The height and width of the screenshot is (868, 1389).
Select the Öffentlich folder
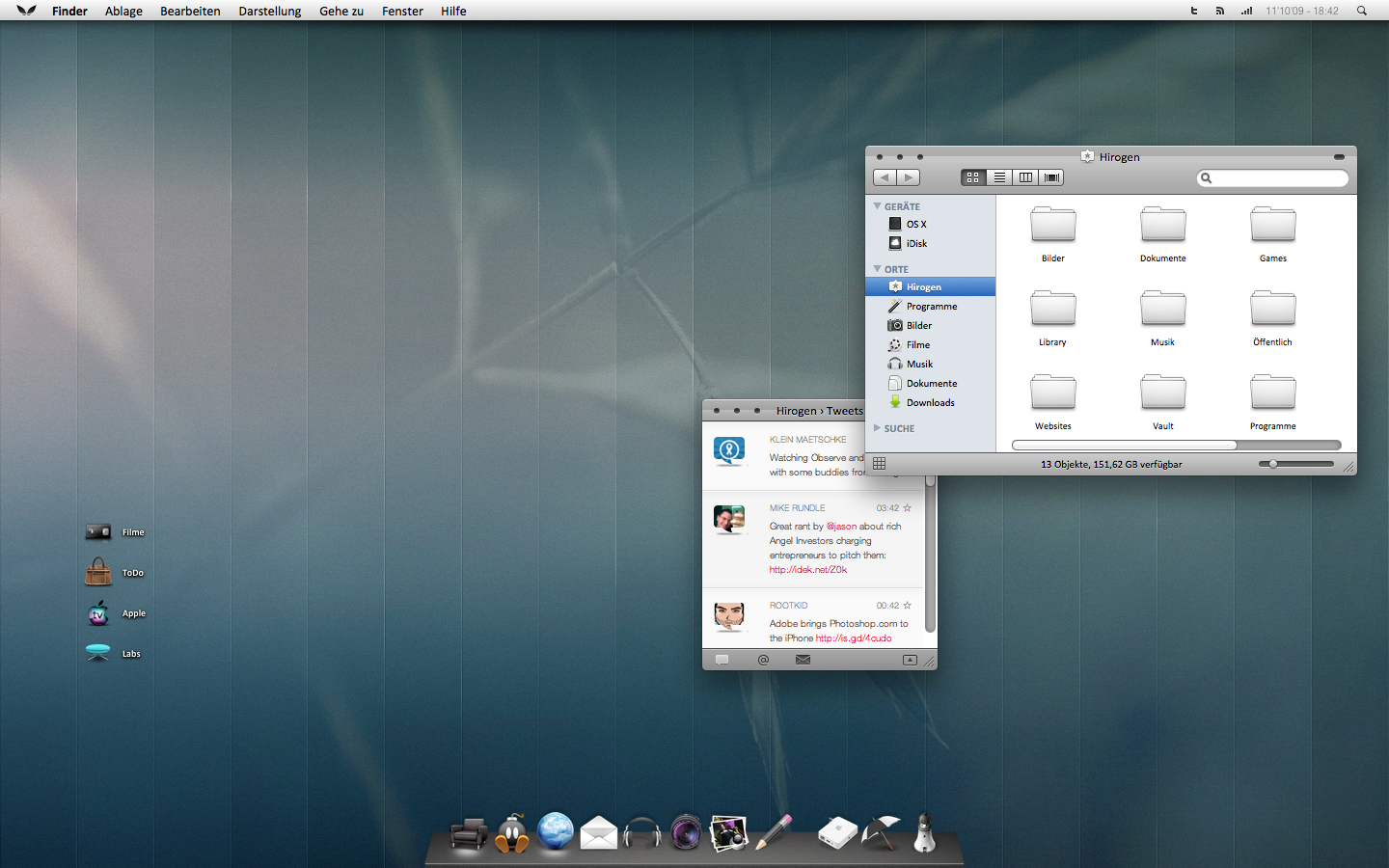coord(1273,308)
